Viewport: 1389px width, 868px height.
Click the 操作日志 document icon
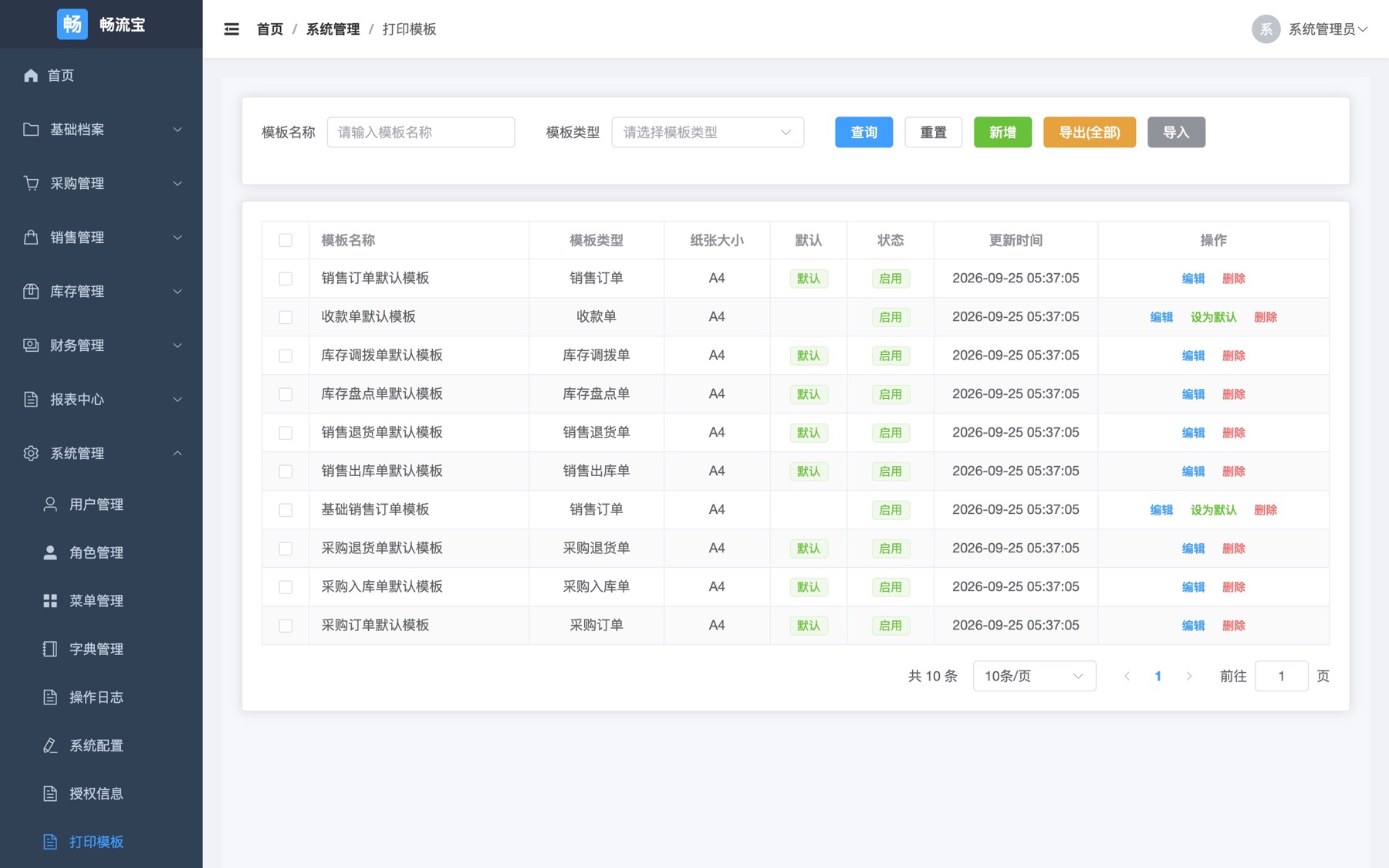coord(50,697)
